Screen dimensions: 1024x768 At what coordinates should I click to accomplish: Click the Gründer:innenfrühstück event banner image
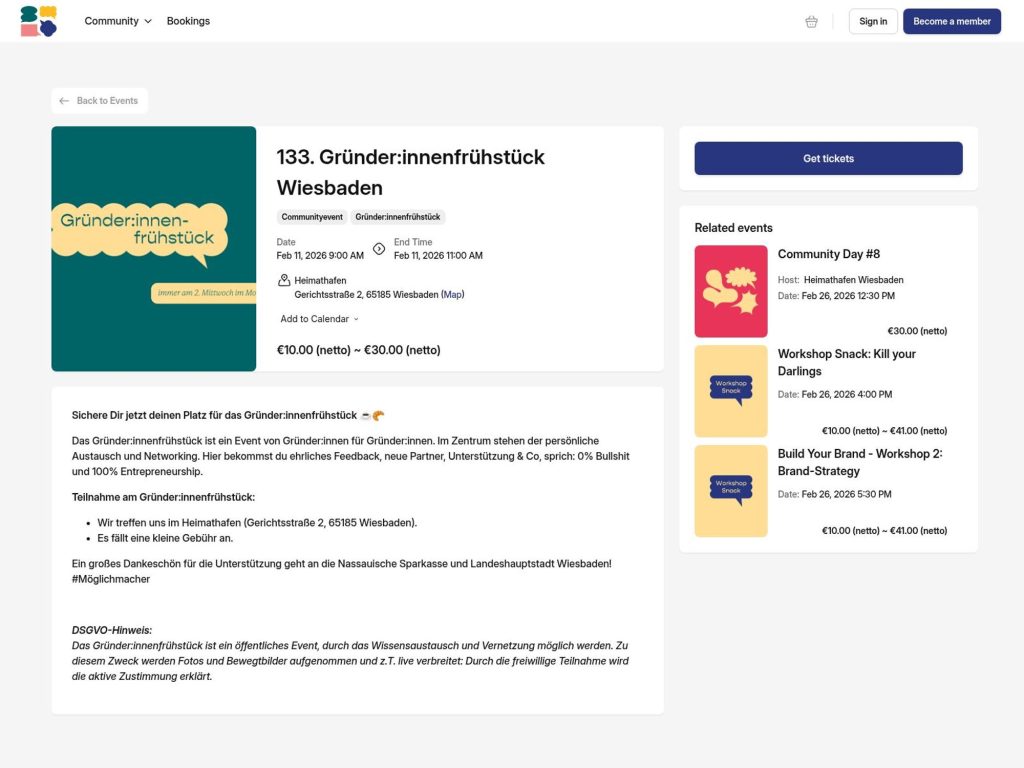click(153, 248)
